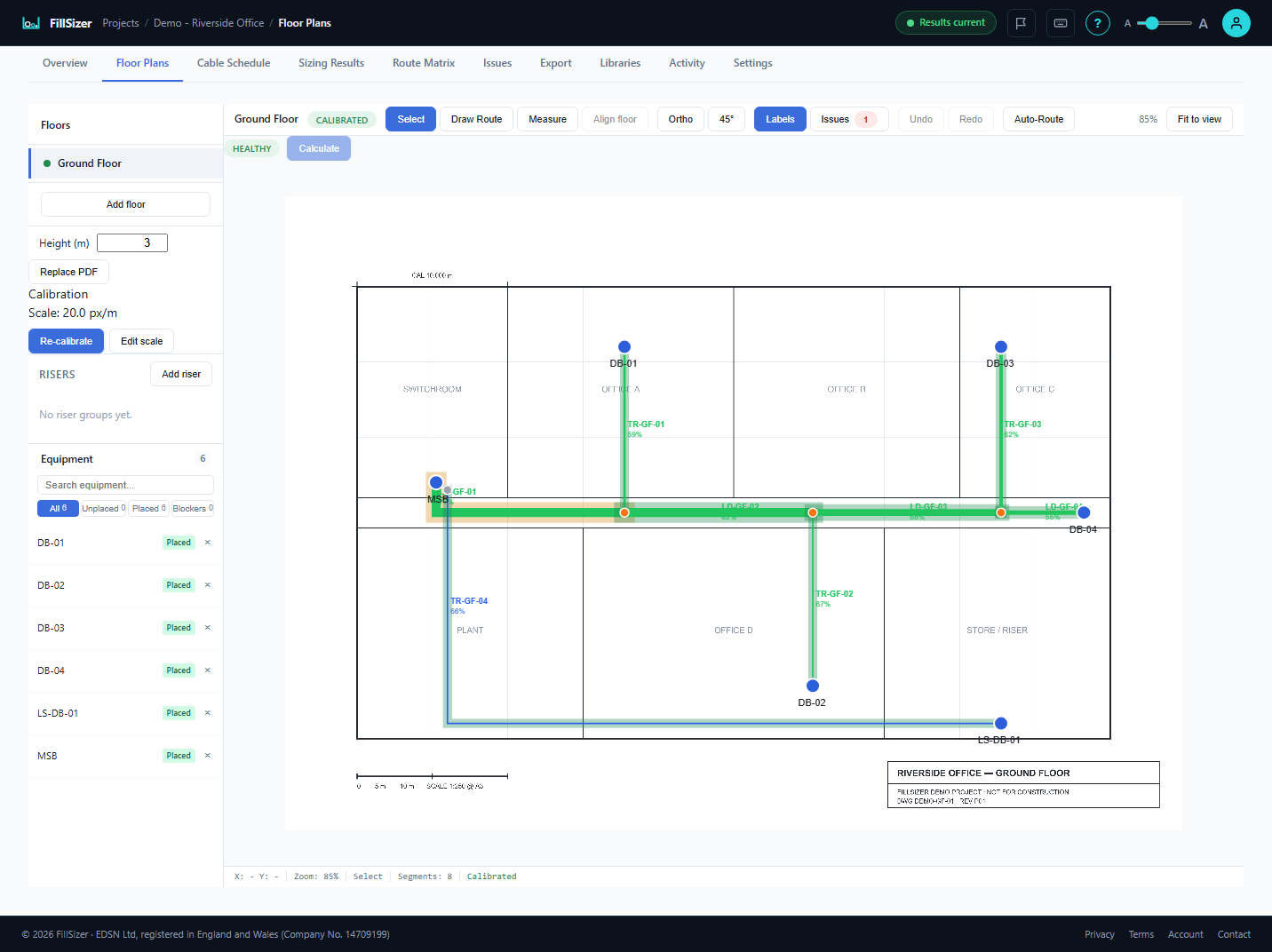Filter equipment by Placed
1272x952 pixels.
148,509
